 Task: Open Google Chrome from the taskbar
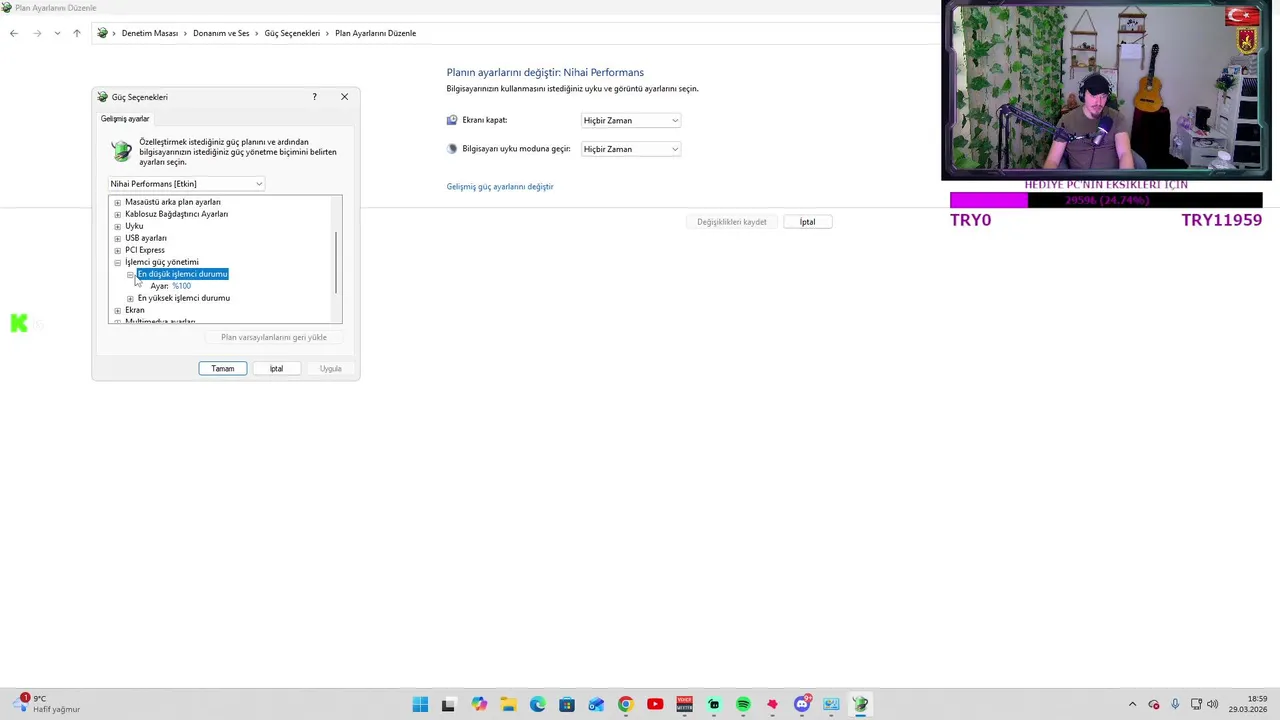(x=625, y=704)
